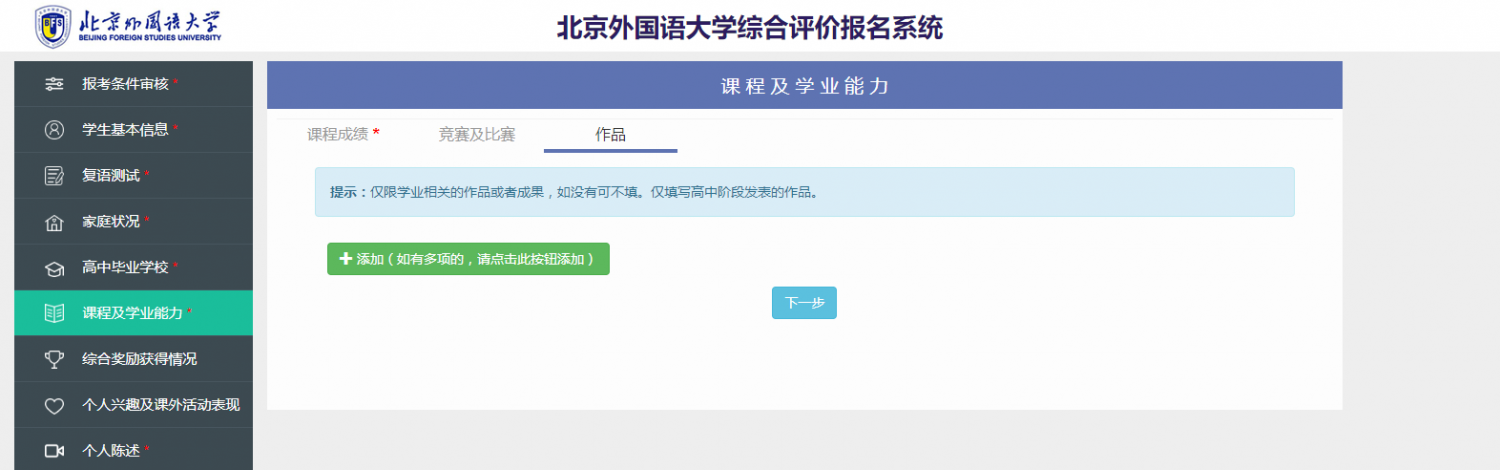Click the person icon beside 学生基本信息
The image size is (1500, 470).
55,130
